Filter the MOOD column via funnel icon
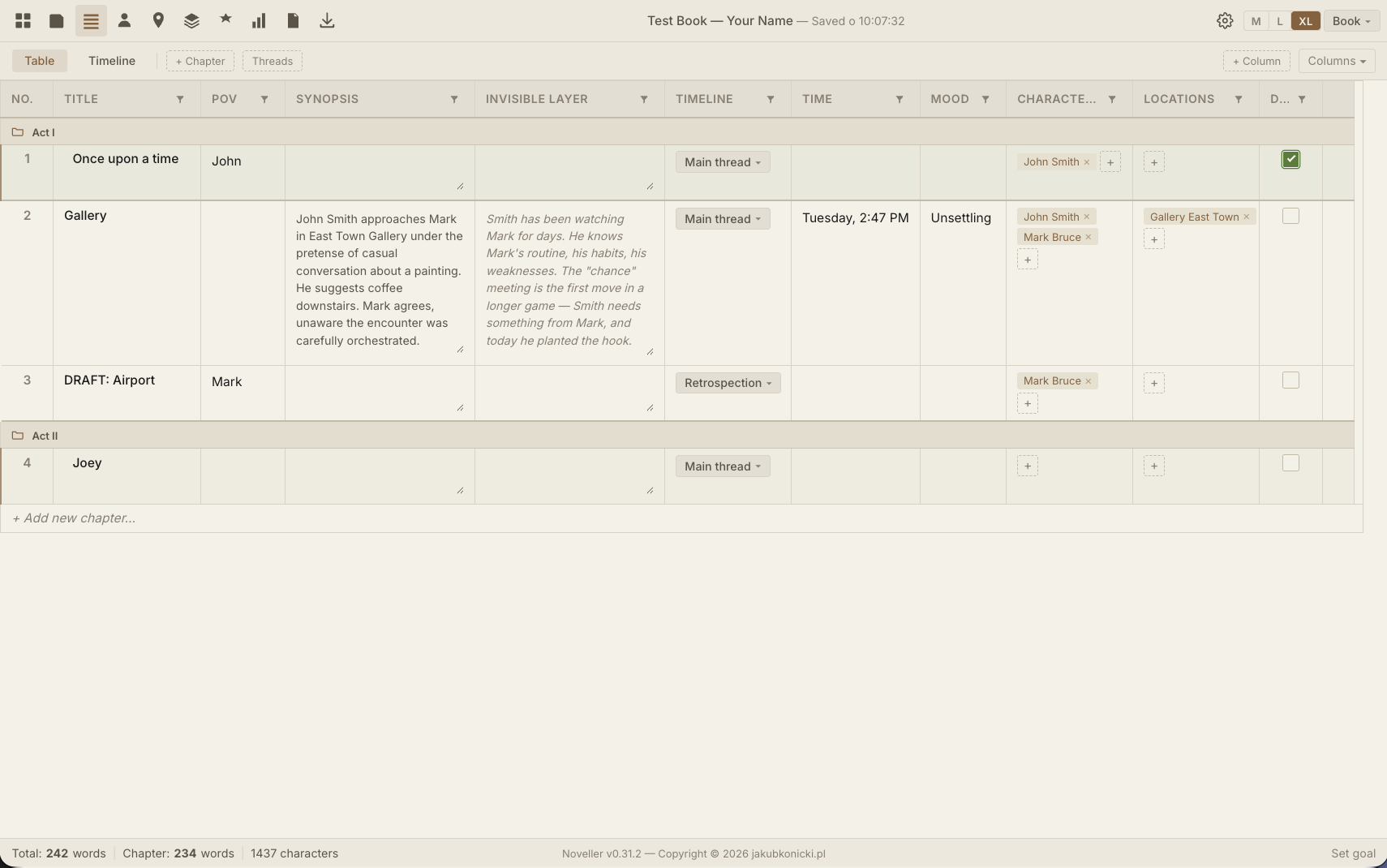Image resolution: width=1387 pixels, height=868 pixels. tap(985, 99)
